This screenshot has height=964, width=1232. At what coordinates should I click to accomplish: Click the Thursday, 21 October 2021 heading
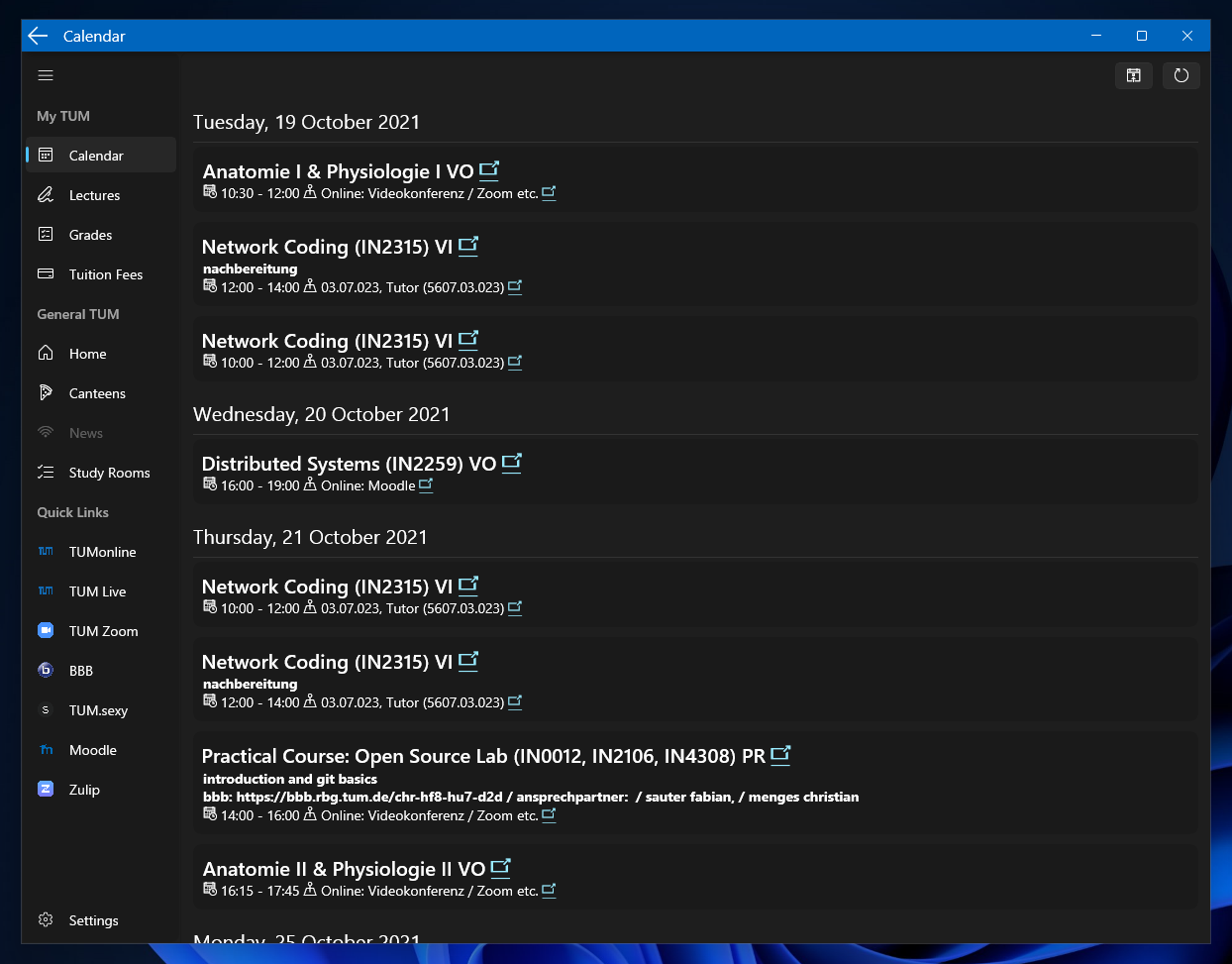tap(310, 537)
